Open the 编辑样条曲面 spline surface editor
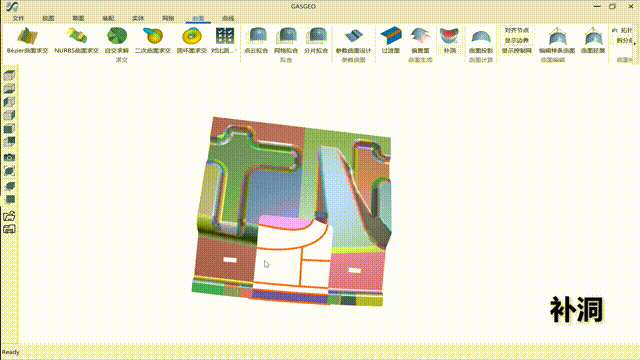The image size is (640, 360). (557, 40)
